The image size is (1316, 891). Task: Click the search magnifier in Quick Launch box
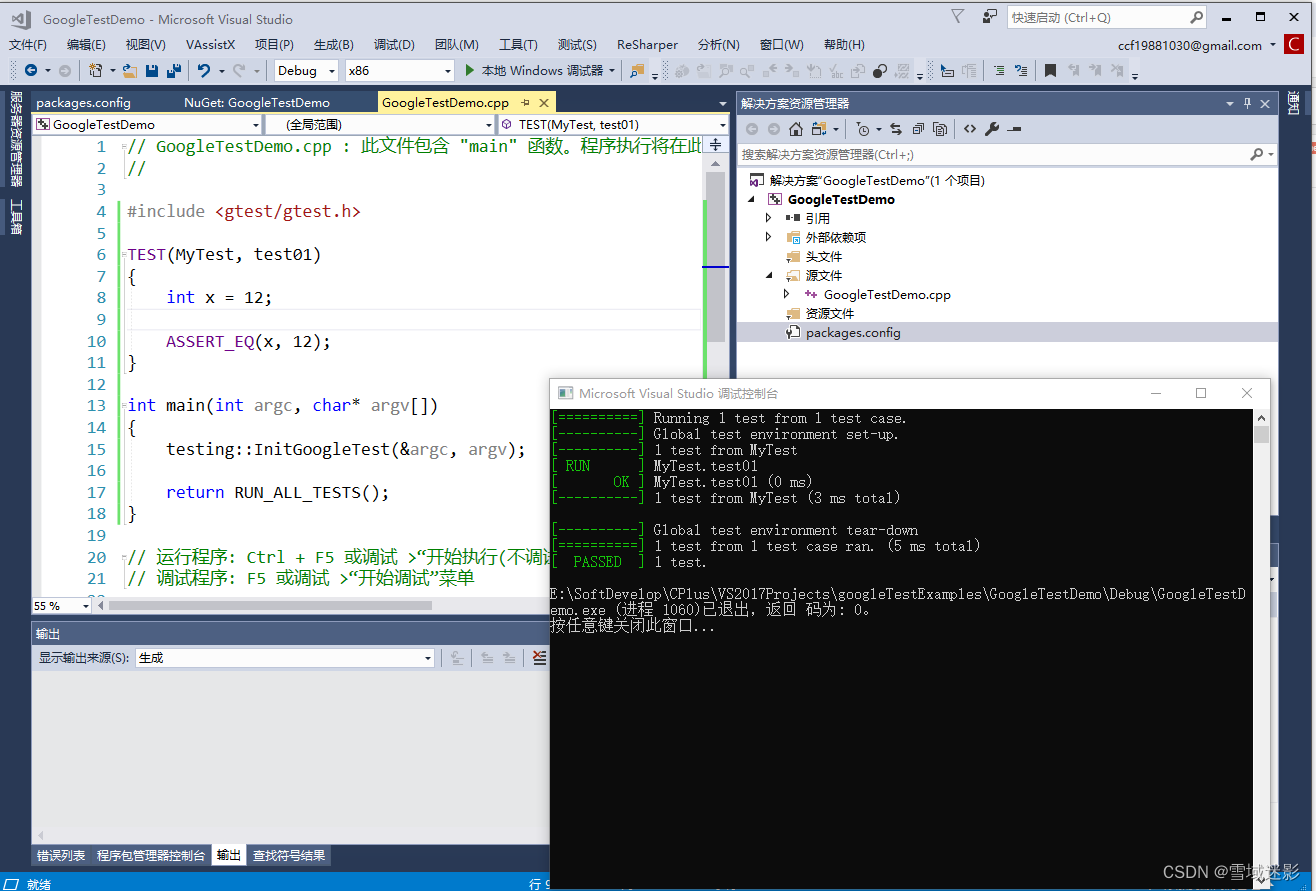1196,17
